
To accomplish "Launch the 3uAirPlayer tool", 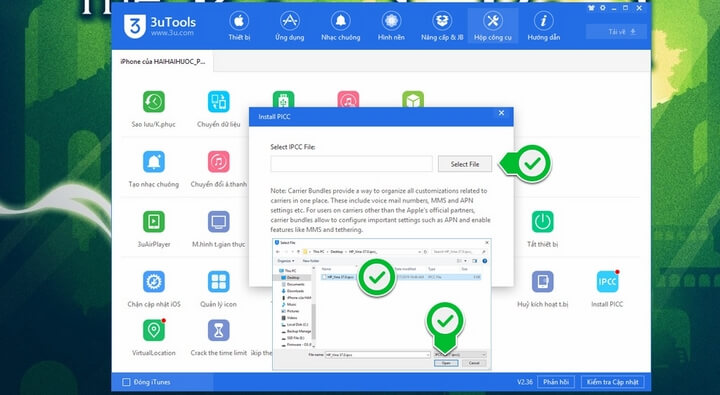I will pos(153,230).
